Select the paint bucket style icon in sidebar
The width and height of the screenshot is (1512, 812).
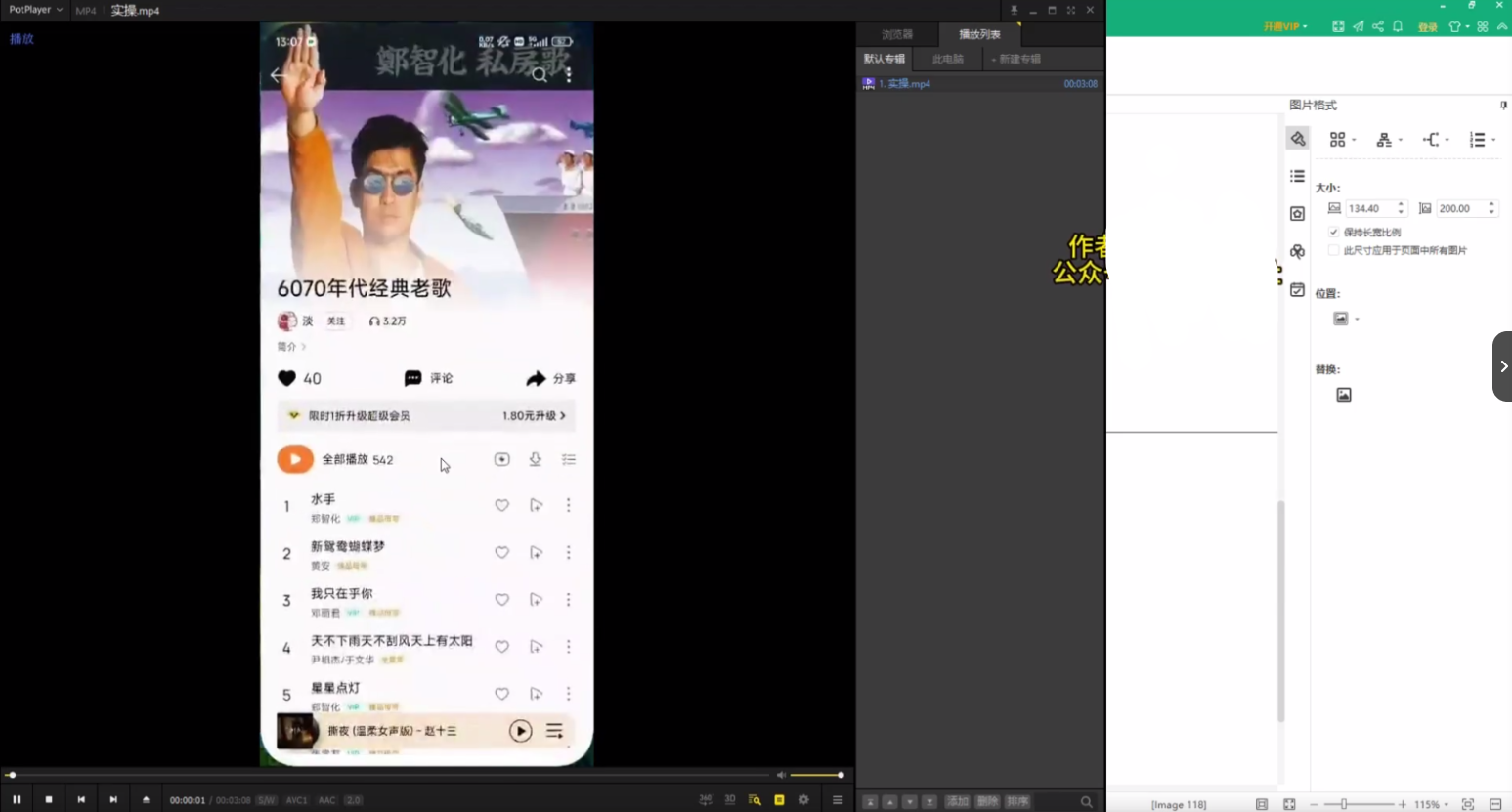pos(1297,139)
